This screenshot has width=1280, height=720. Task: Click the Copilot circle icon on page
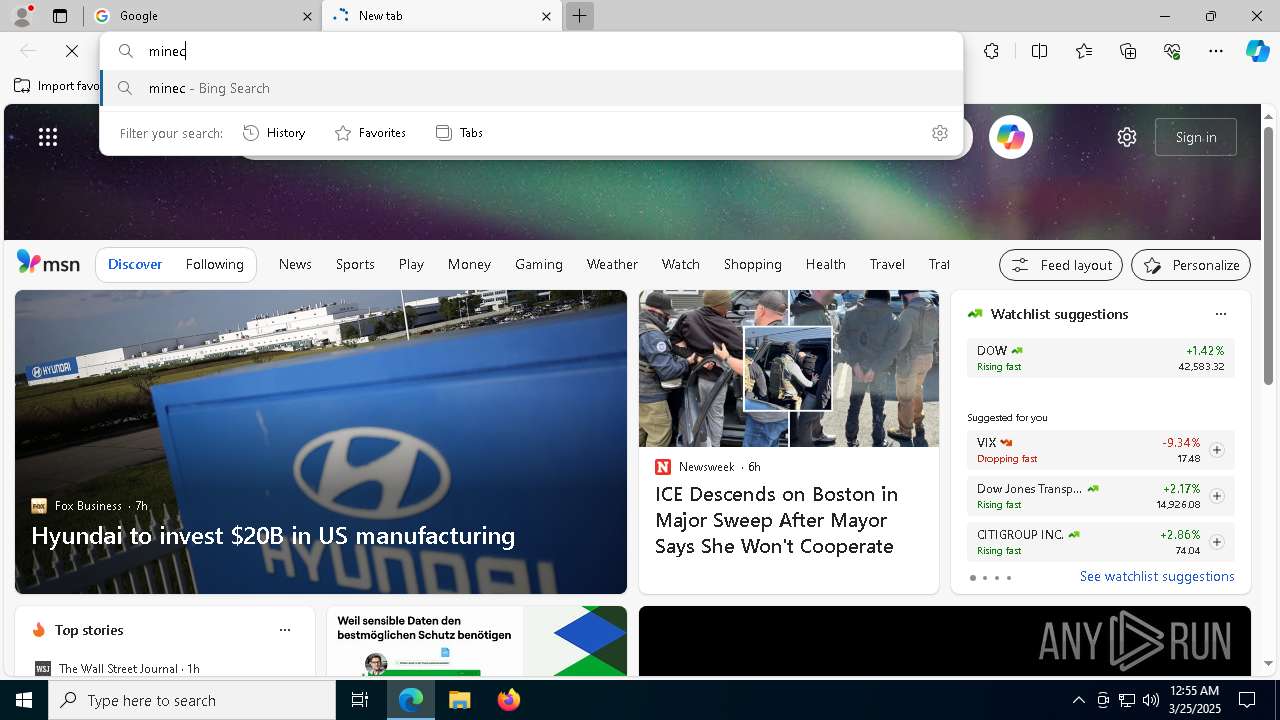tap(1010, 137)
